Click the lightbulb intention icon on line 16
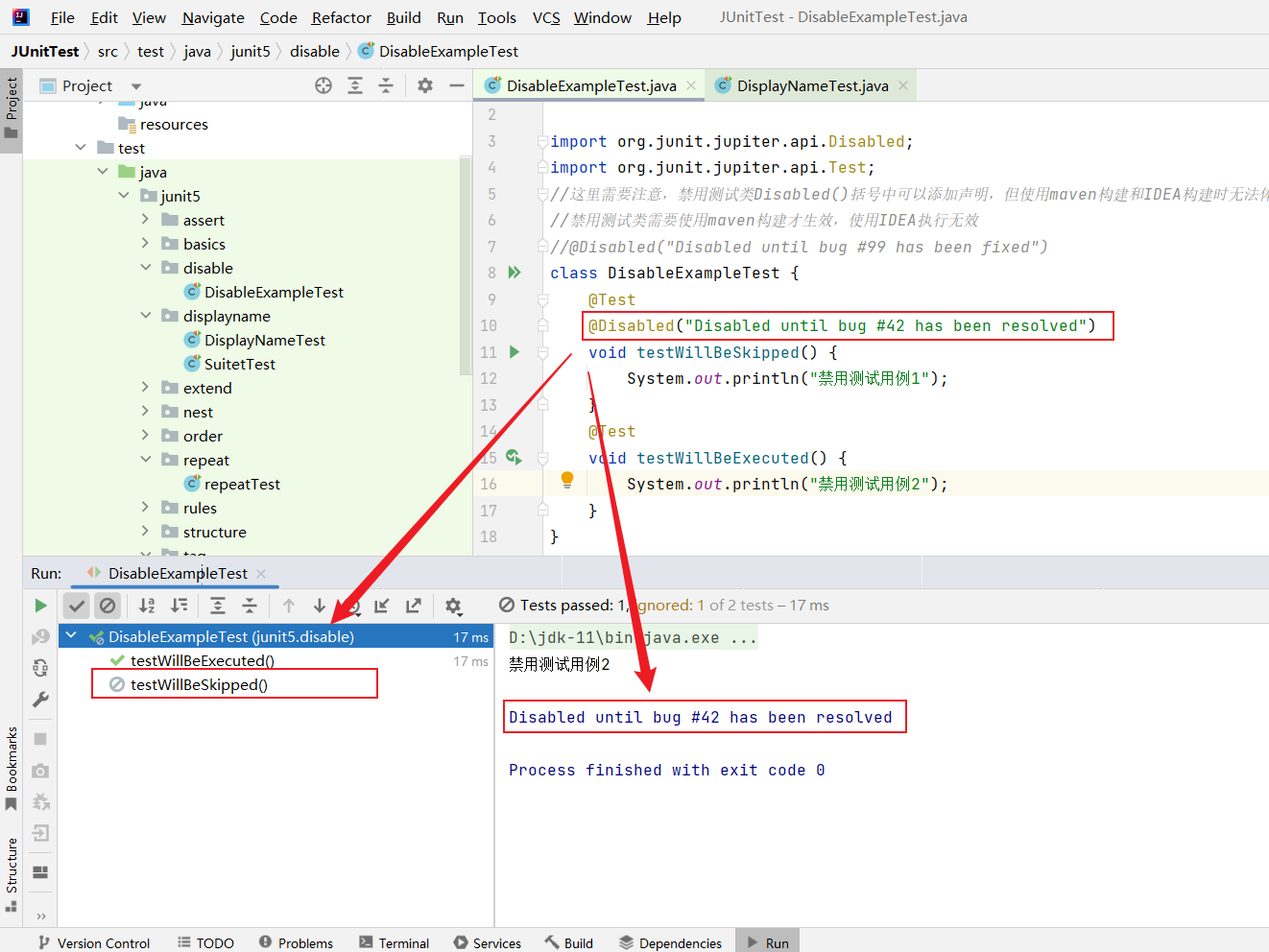1269x952 pixels. point(567,480)
